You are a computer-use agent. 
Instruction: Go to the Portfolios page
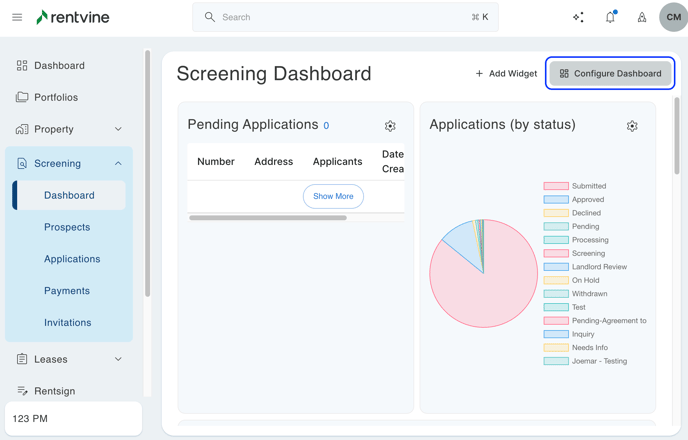[56, 97]
